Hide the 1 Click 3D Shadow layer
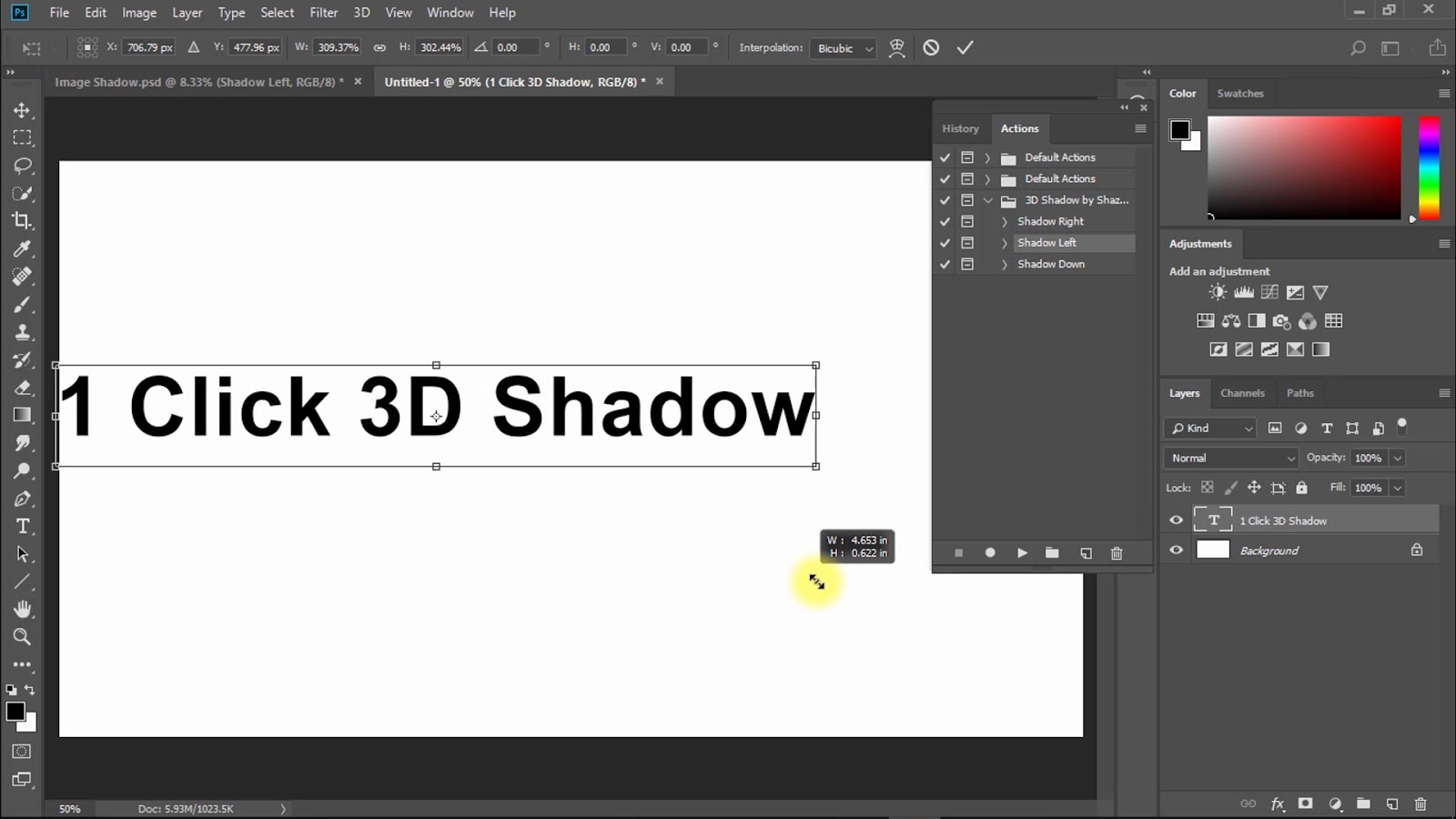The width and height of the screenshot is (1456, 819). (1176, 521)
